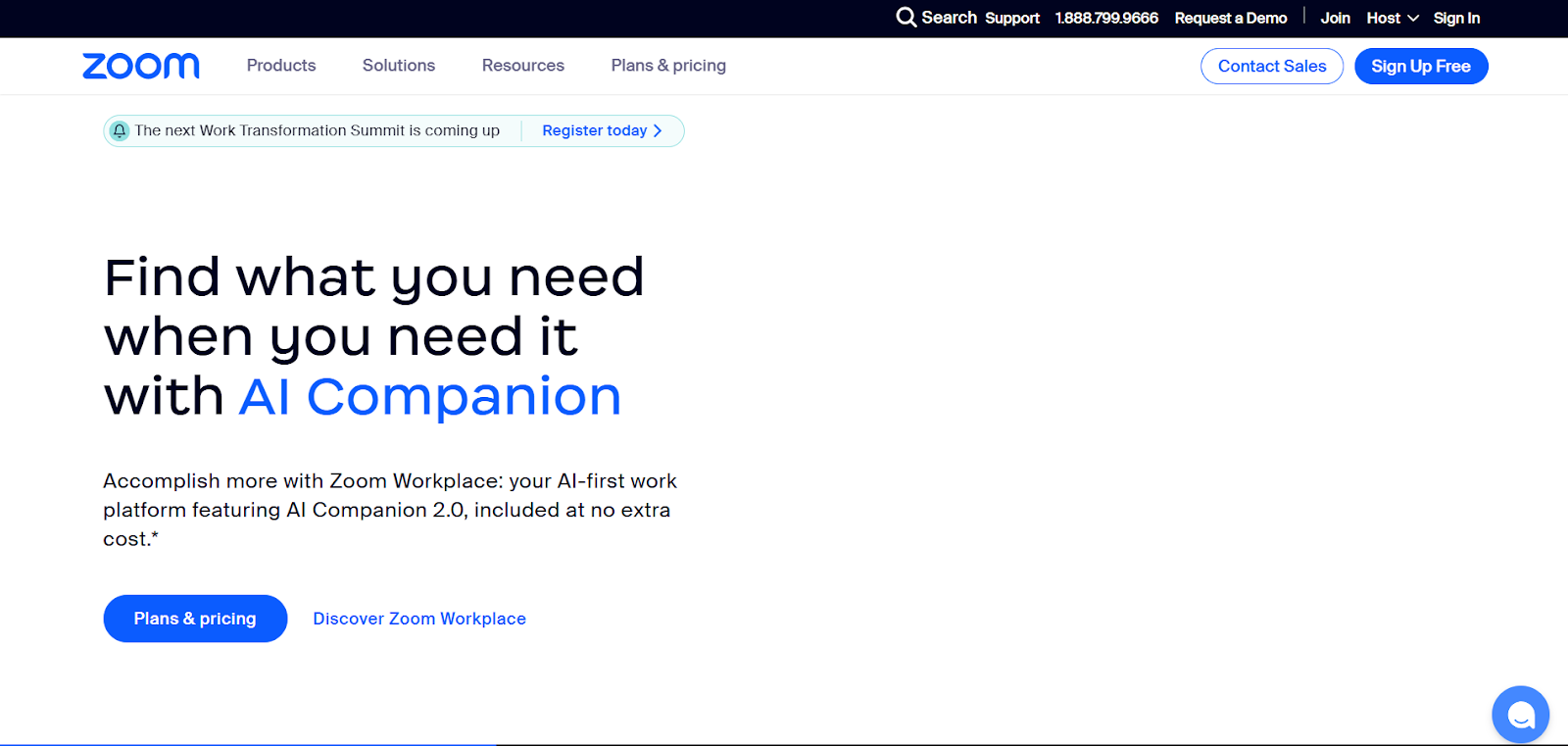Viewport: 1568px width, 746px height.
Task: Open the Resources menu
Action: pyautogui.click(x=523, y=66)
